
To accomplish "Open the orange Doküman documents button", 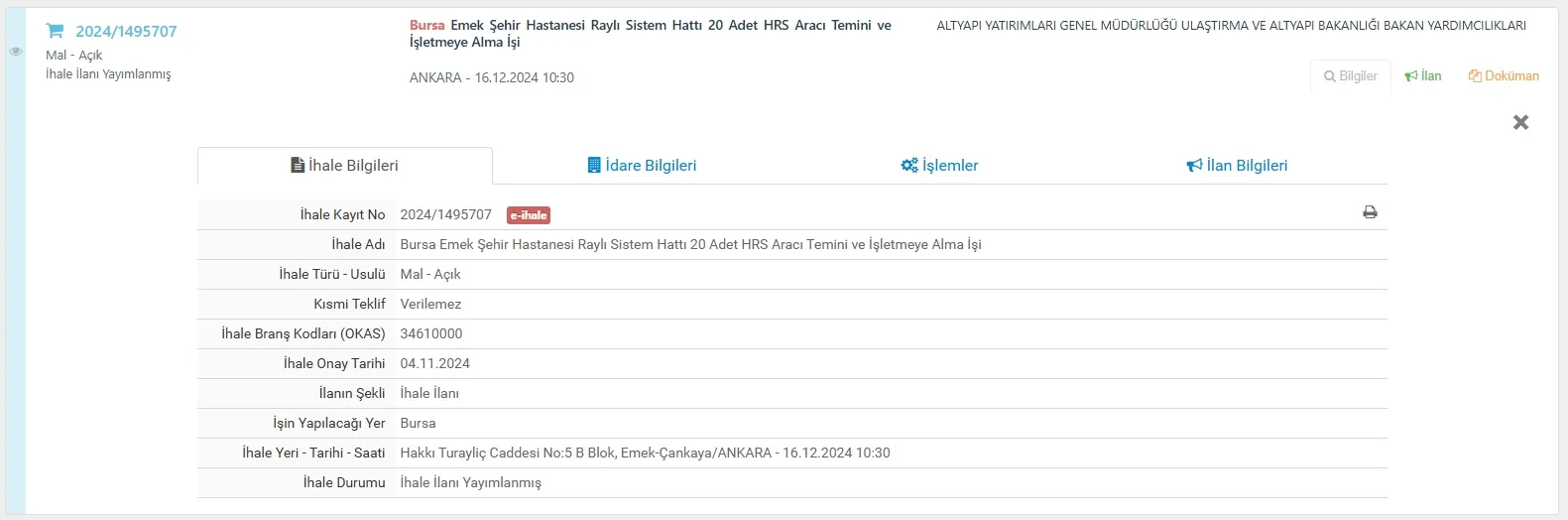I will point(1504,76).
